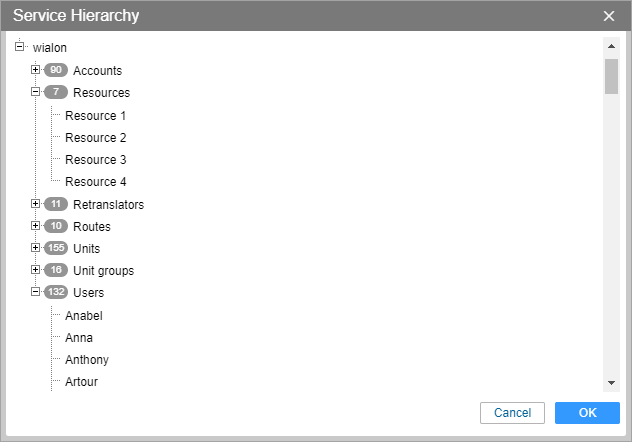Click the scrollbar down arrow

[x=611, y=383]
